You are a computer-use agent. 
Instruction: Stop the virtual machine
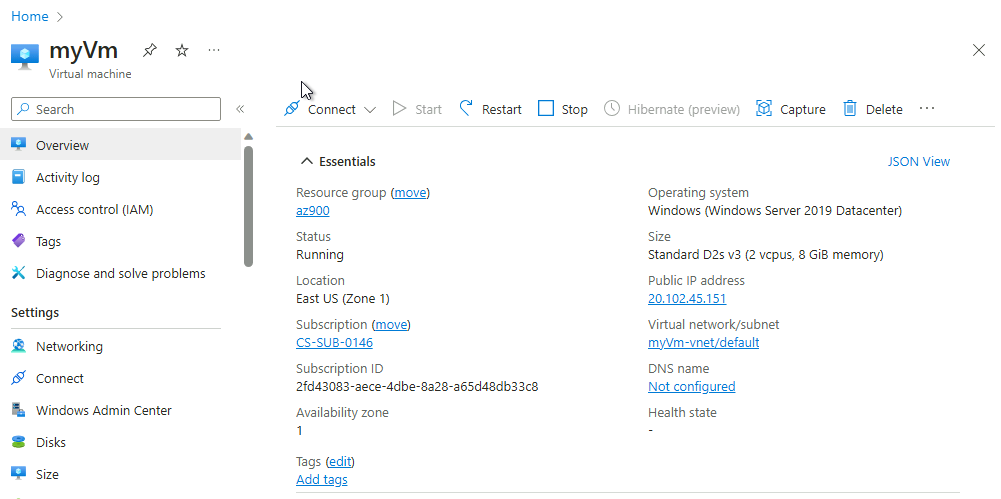563,109
